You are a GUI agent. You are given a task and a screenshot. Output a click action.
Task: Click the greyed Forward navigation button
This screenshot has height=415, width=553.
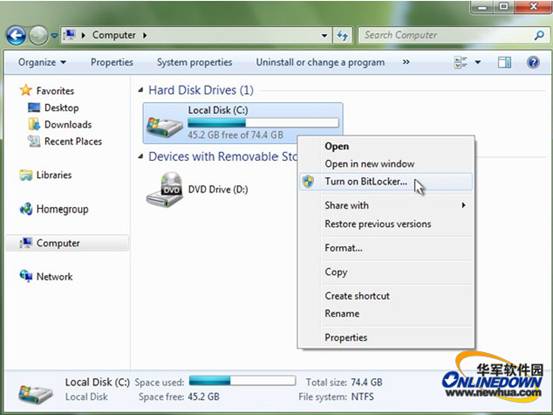pos(38,36)
